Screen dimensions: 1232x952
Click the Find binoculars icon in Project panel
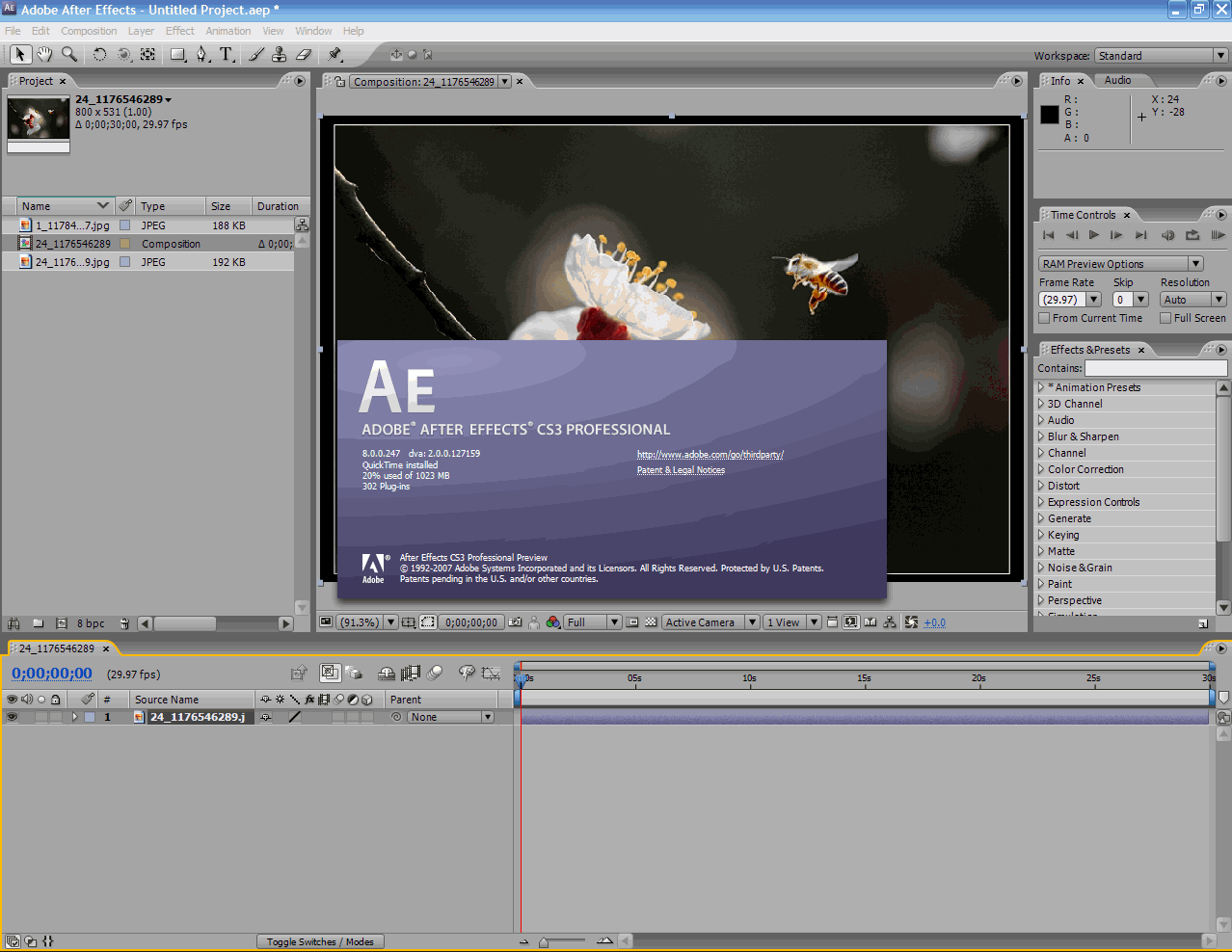13,623
